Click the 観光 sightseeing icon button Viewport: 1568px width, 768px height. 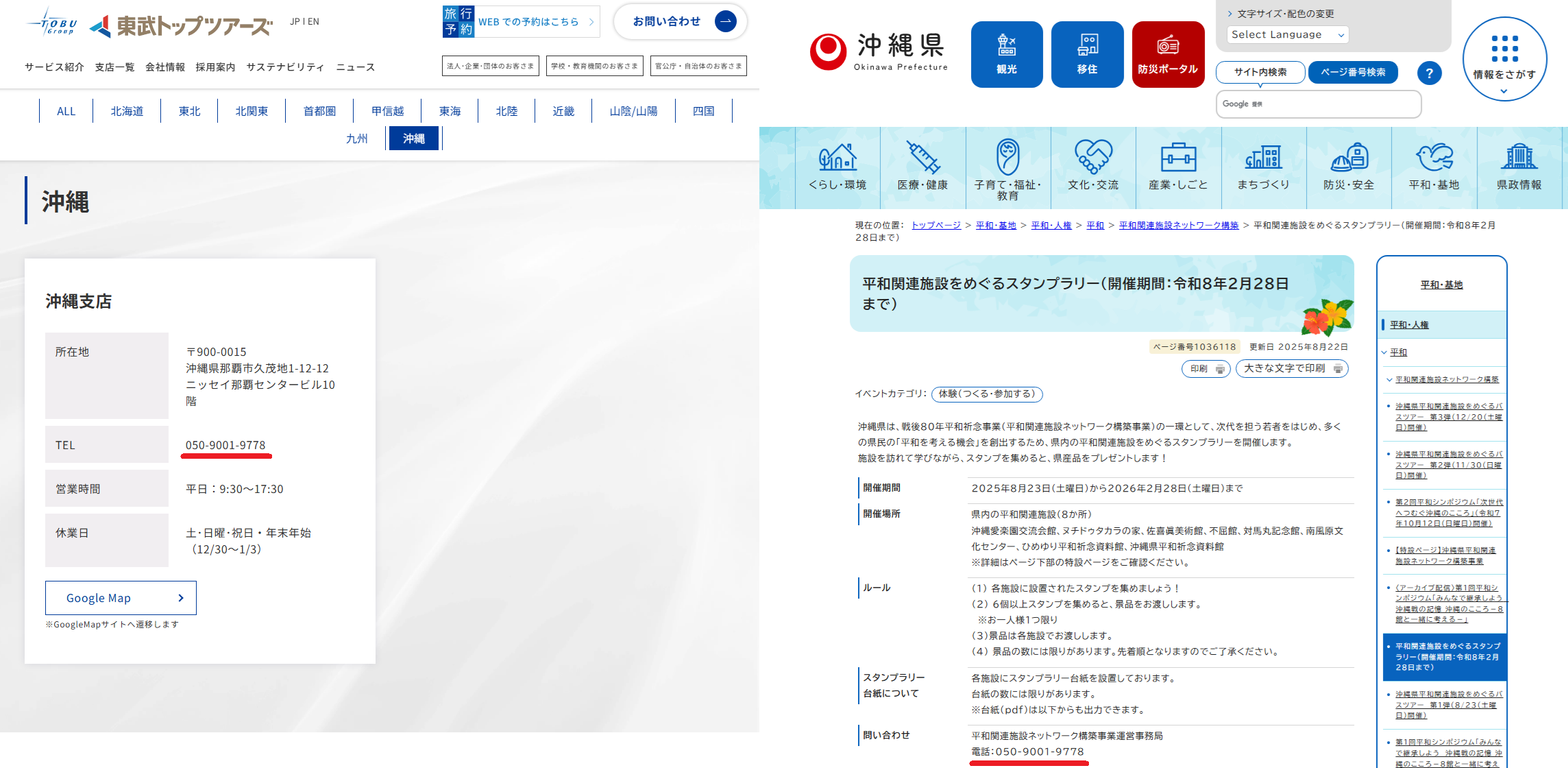pyautogui.click(x=1006, y=54)
